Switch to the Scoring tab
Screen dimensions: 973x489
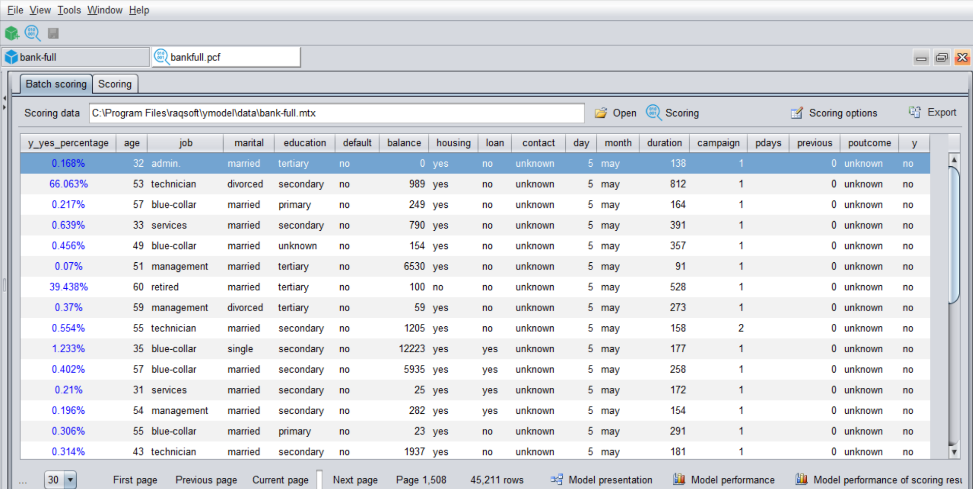[x=114, y=84]
